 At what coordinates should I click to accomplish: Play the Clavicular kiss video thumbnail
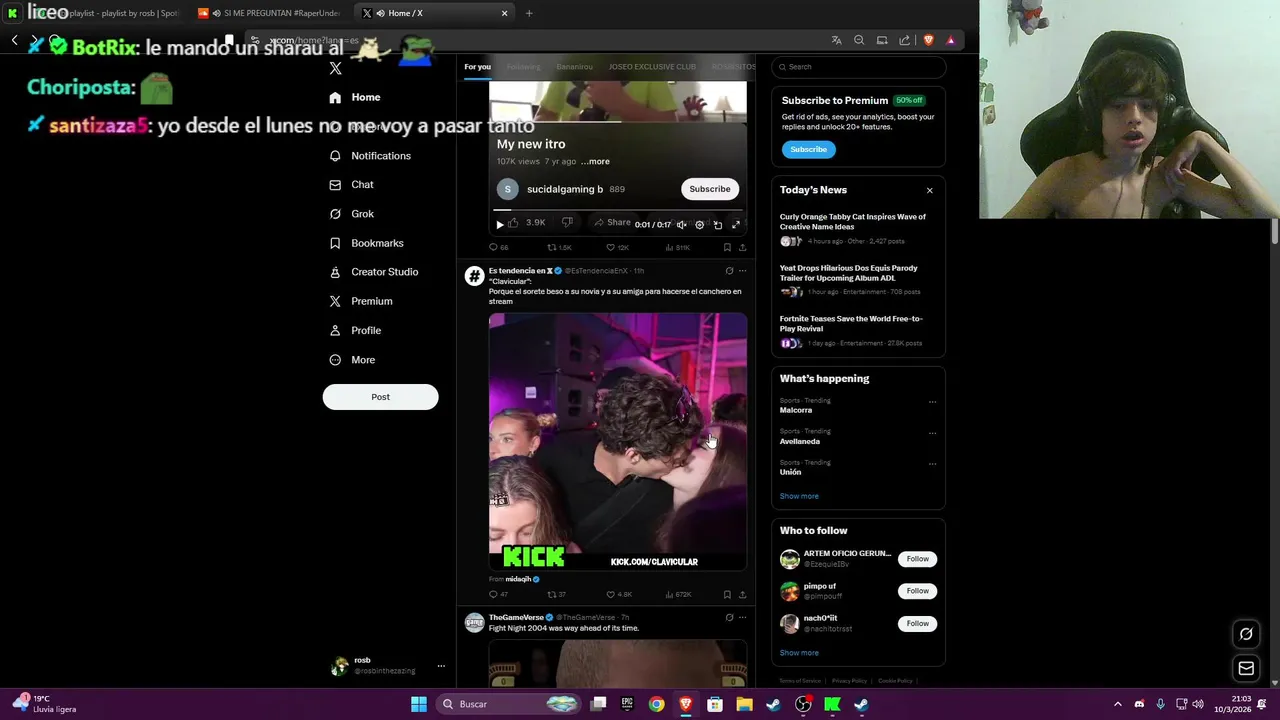617,441
